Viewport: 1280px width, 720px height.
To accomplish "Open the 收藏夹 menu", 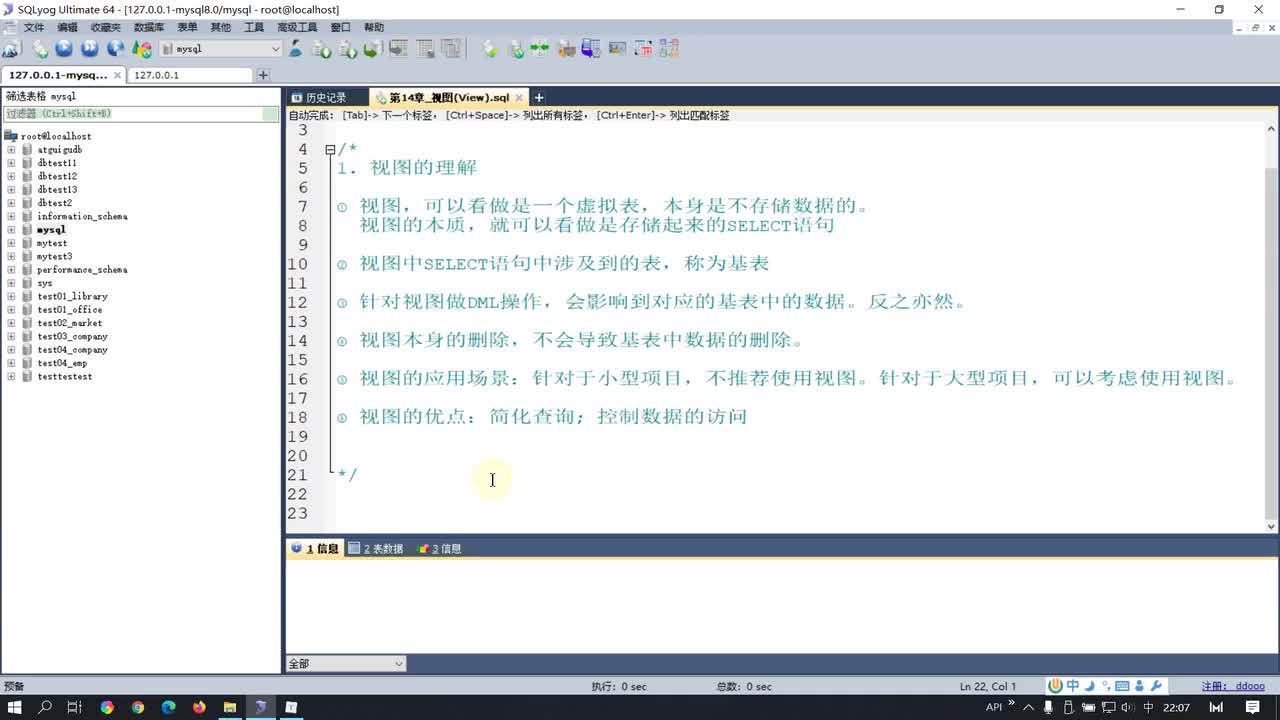I will [105, 27].
